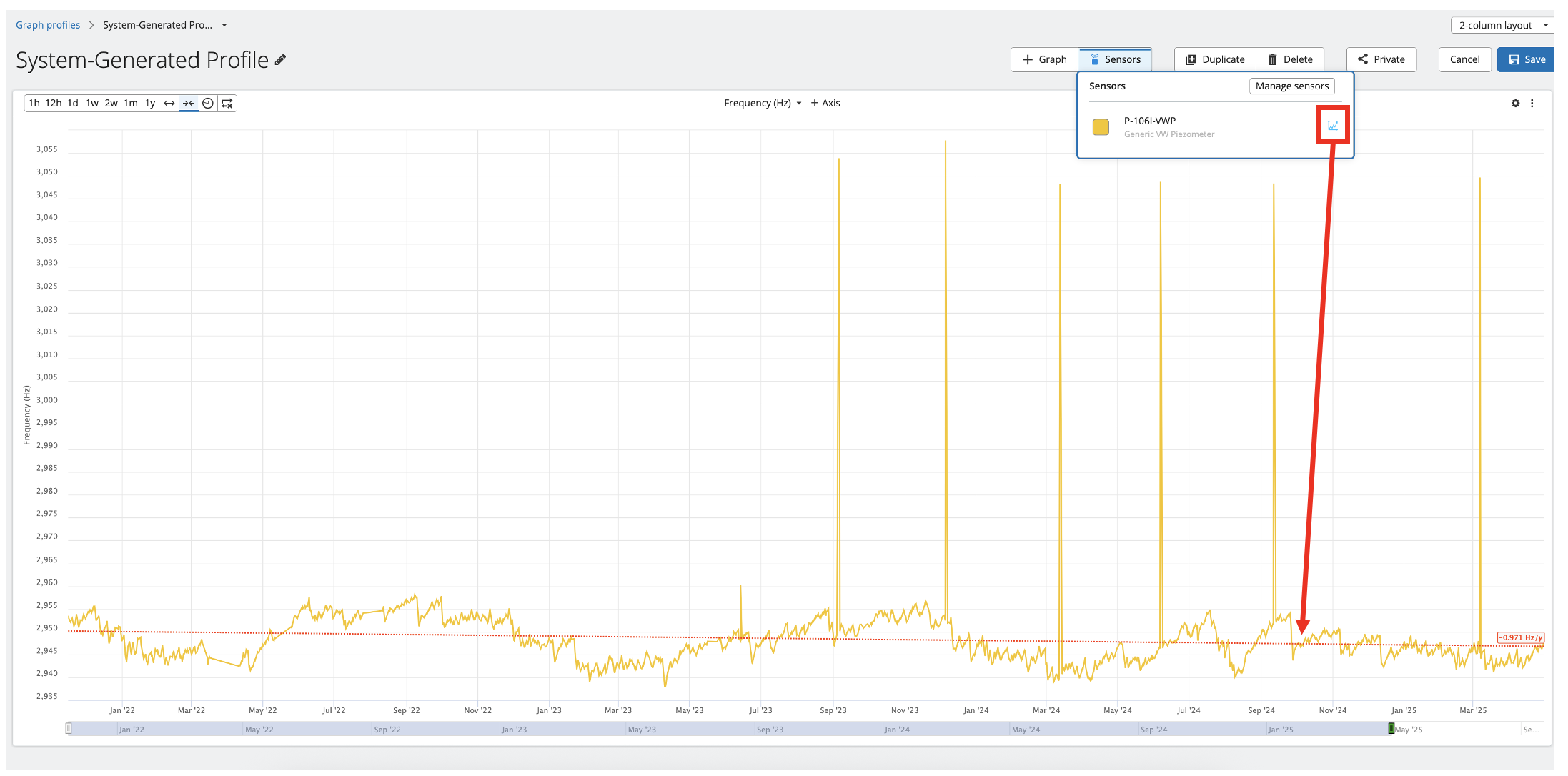Click P-106I-VWP sensor chart icon
This screenshot has height=776, width=1568.
(x=1333, y=126)
